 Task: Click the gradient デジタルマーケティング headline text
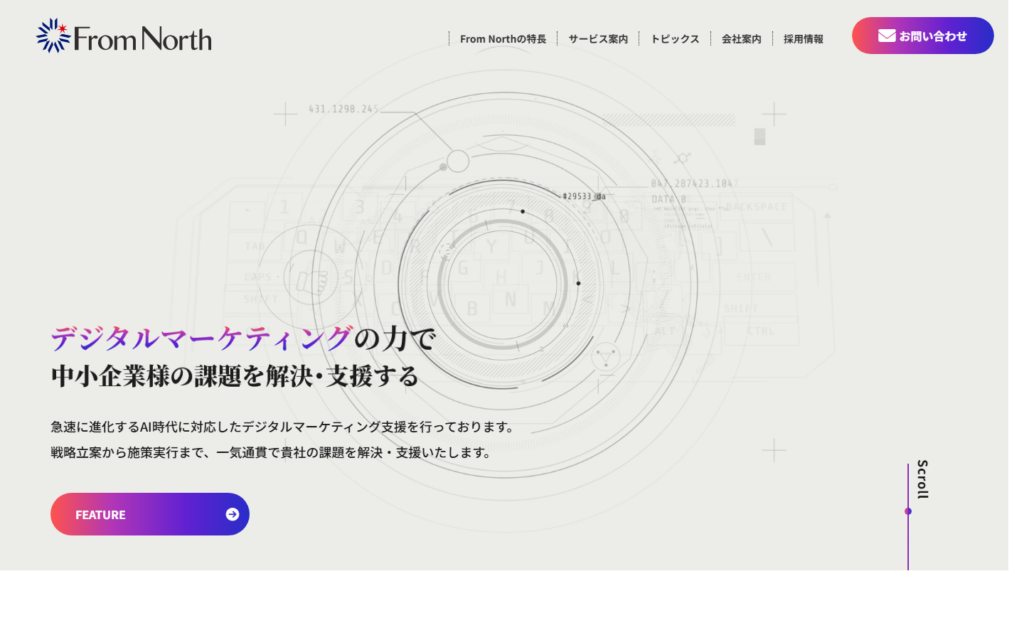201,339
